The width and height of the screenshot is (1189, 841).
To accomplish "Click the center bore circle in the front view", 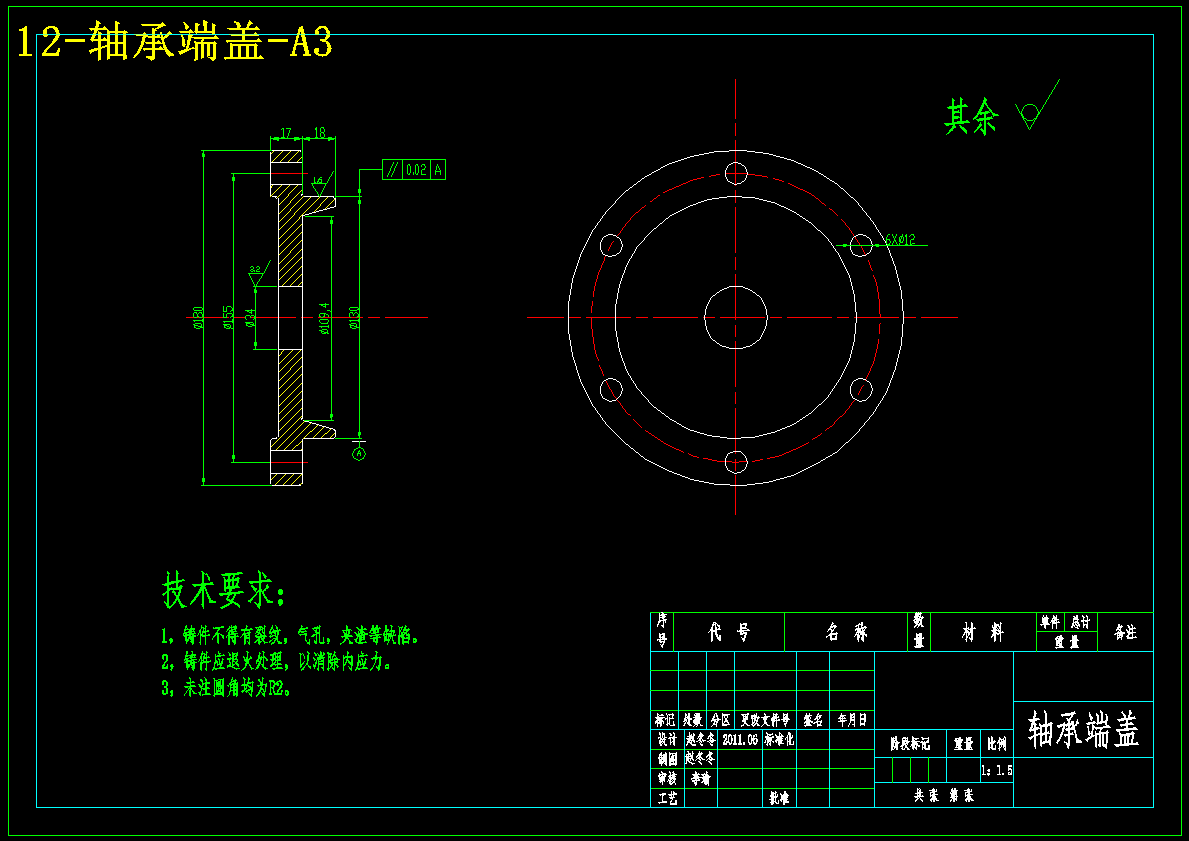I will (x=736, y=318).
